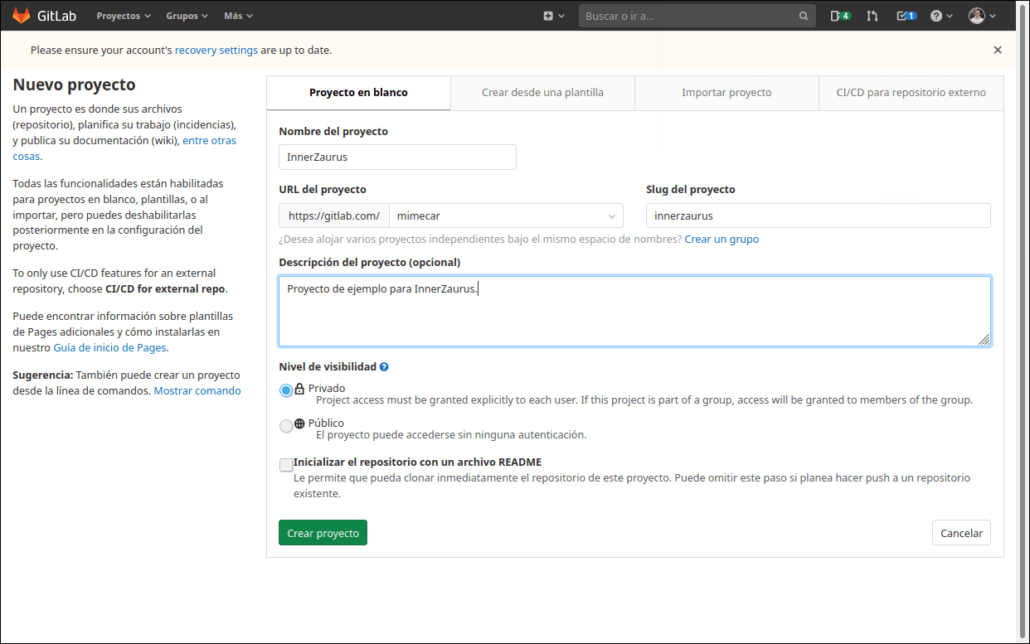The image size is (1030, 644).
Task: Click the GitLab wordmark text
Action: [x=56, y=16]
